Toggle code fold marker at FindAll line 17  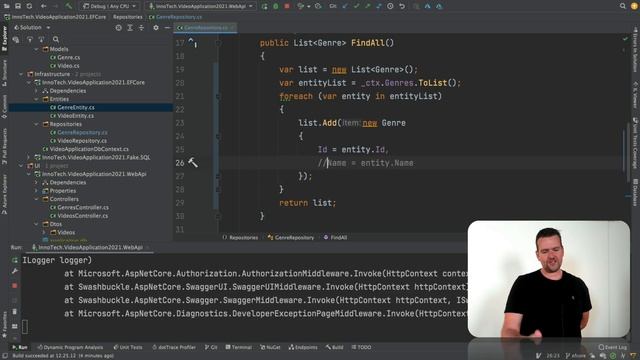[x=218, y=43]
